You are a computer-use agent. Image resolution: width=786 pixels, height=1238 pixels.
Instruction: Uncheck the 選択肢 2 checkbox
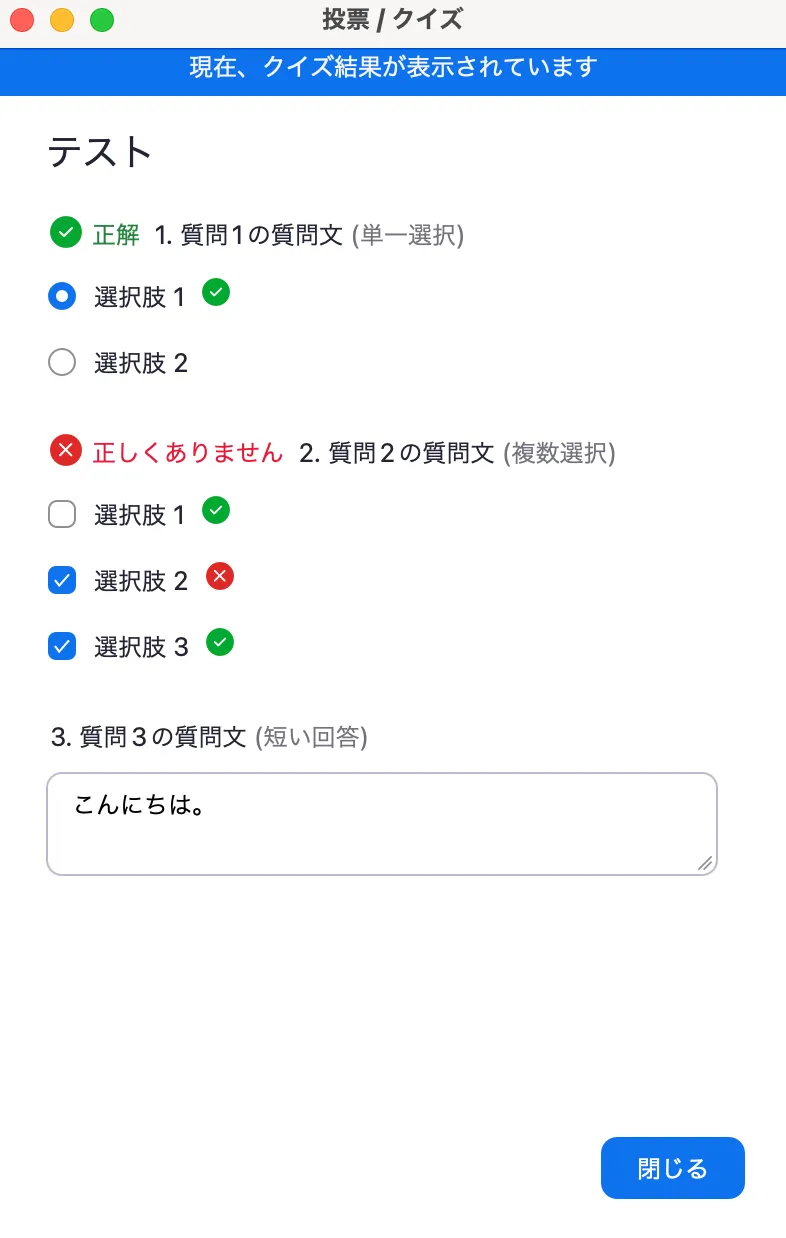pos(61,580)
